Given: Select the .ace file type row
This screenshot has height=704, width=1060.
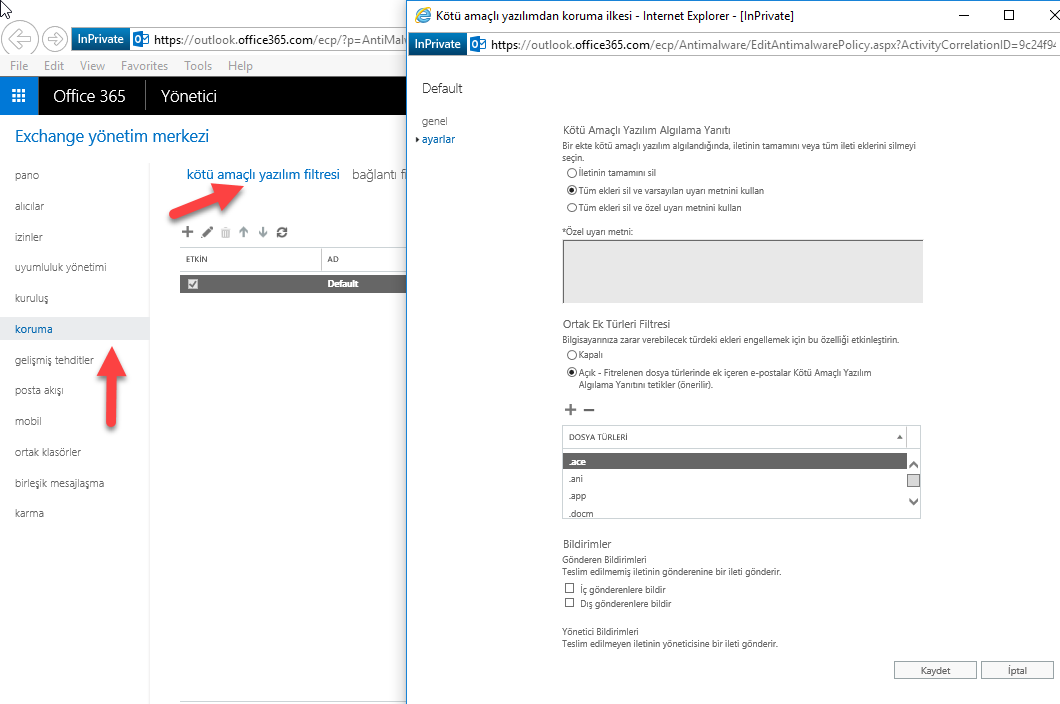Looking at the screenshot, I should coord(734,462).
